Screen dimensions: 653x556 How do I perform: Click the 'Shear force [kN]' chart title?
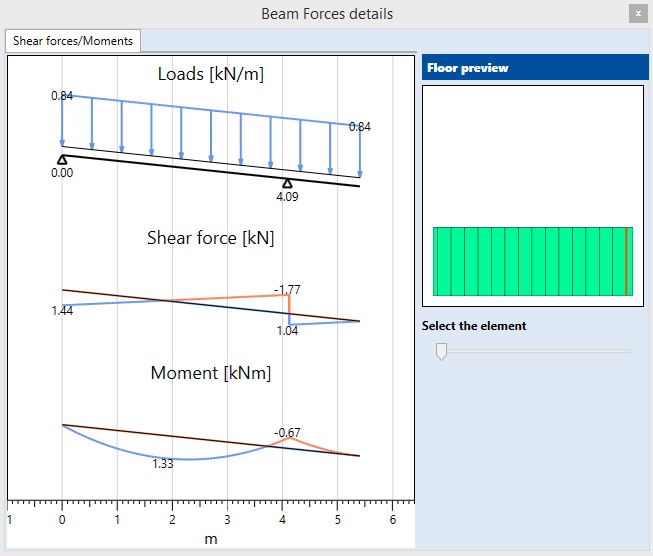click(211, 238)
